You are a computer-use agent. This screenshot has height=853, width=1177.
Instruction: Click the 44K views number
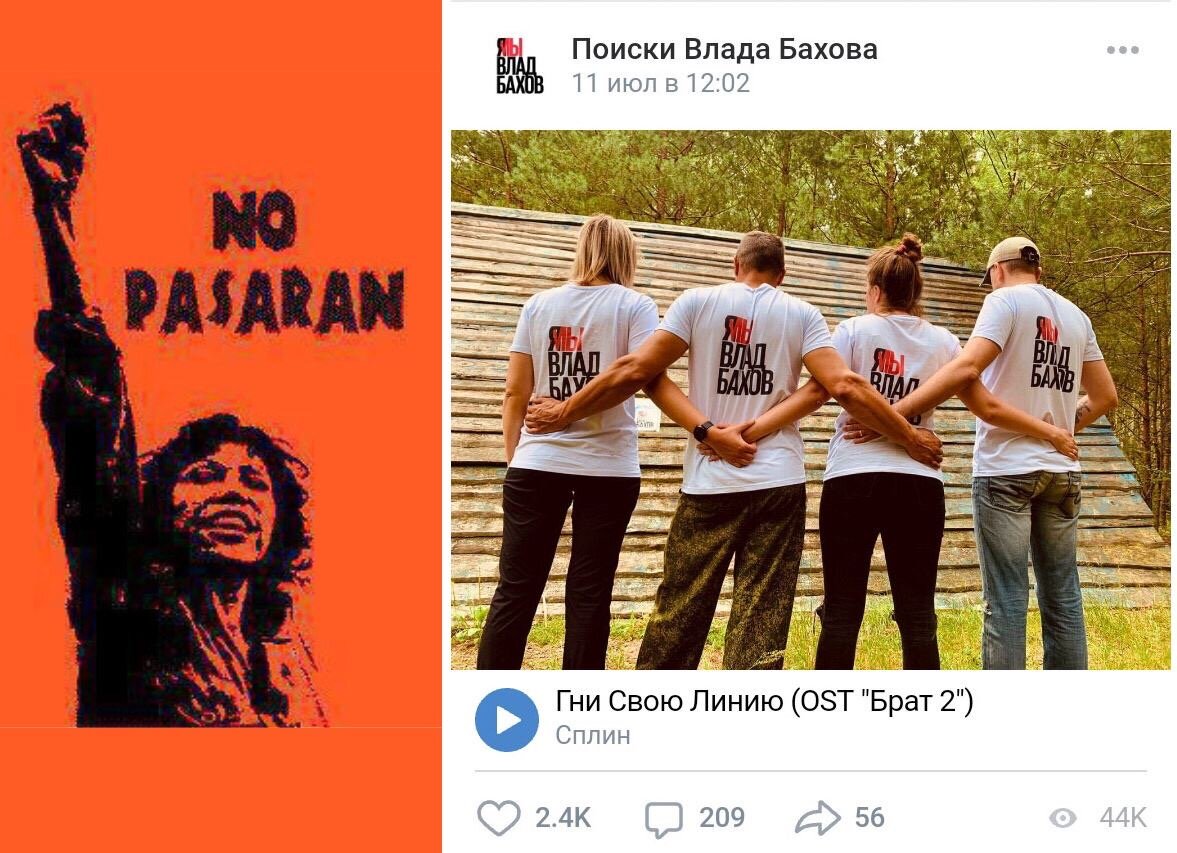coord(1123,818)
